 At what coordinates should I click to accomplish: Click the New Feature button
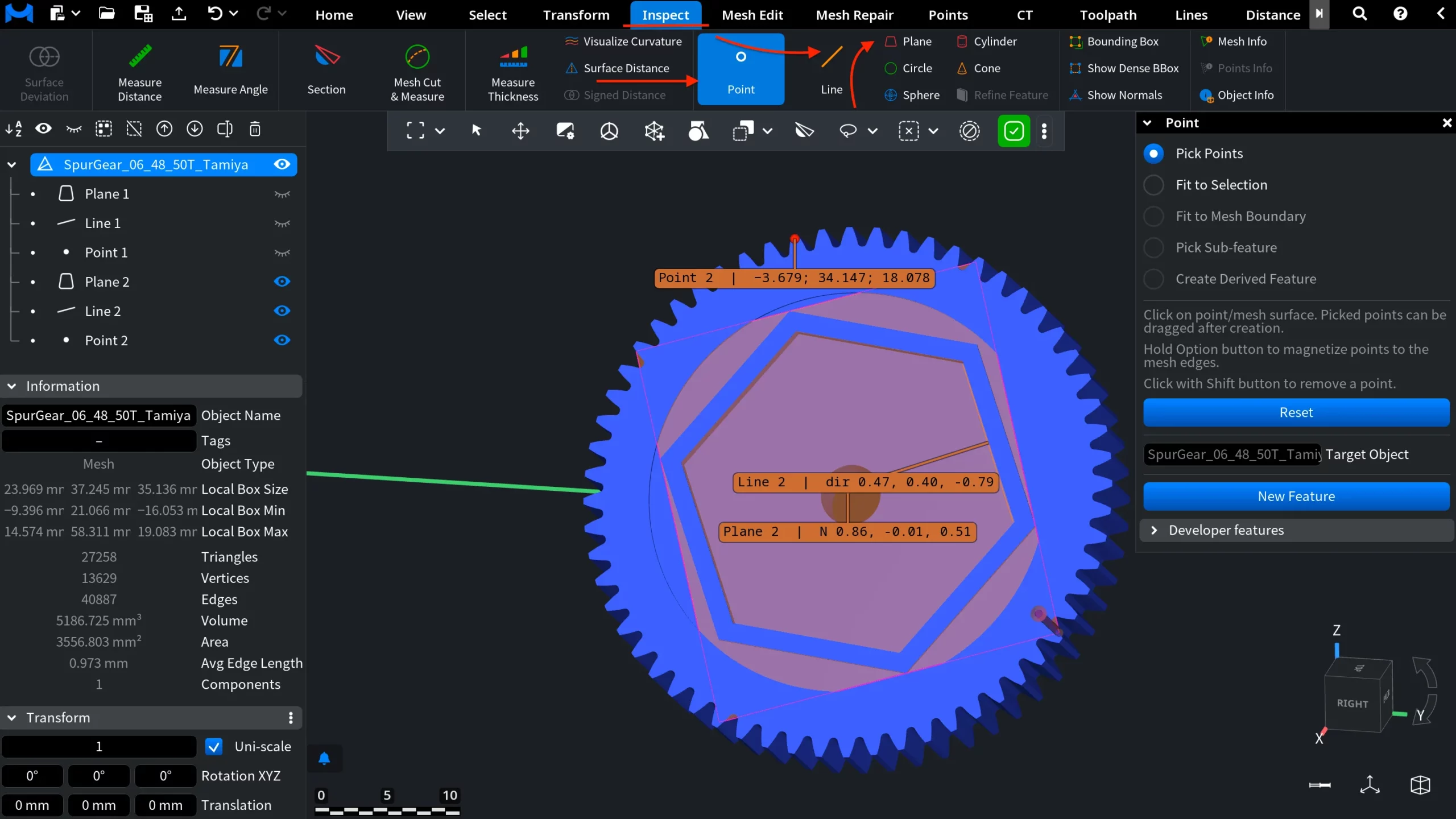(1296, 496)
